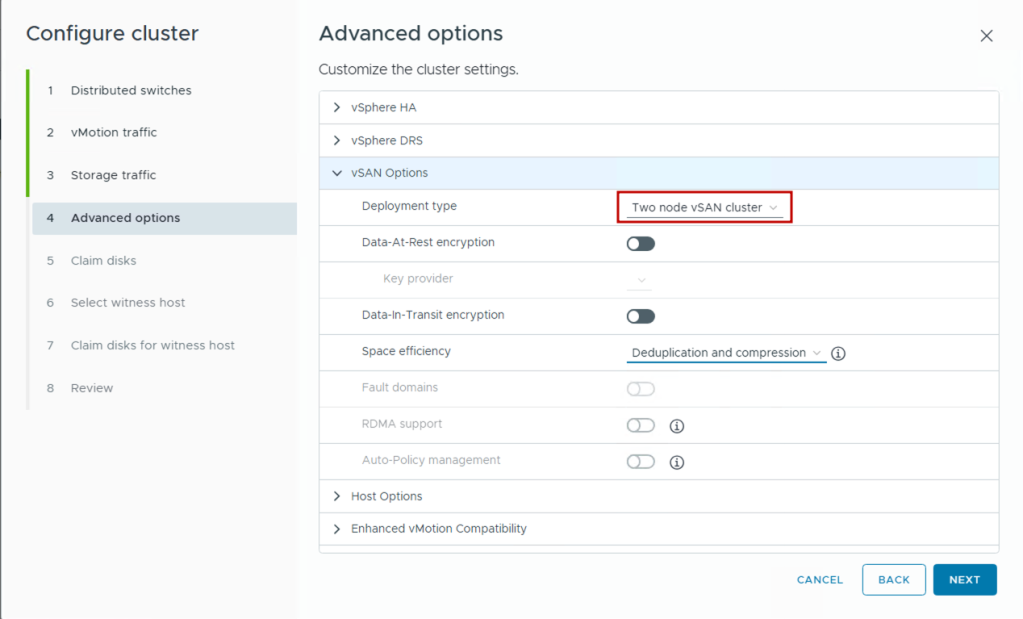Click the Fault domains label
Screen dimensions: 1023x619
pyautogui.click(x=399, y=387)
